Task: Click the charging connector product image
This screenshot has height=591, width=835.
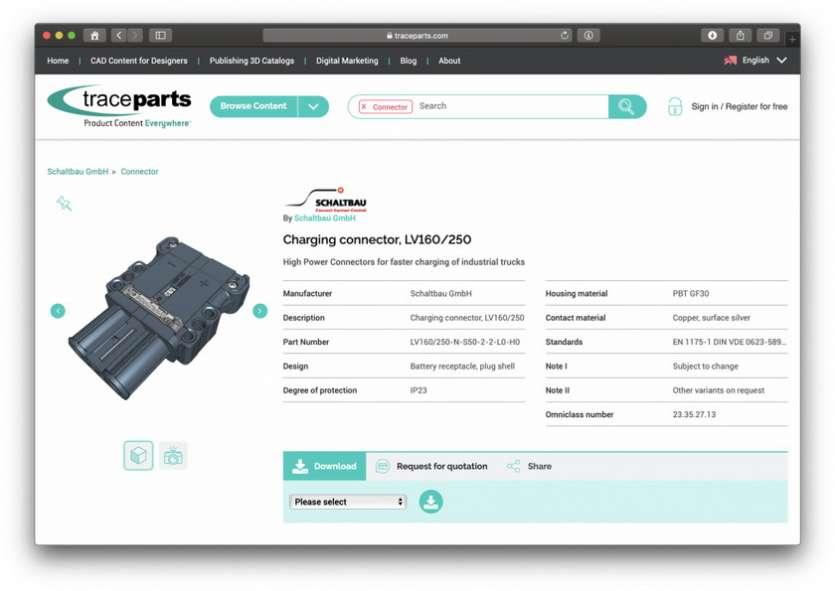Action: coord(159,318)
